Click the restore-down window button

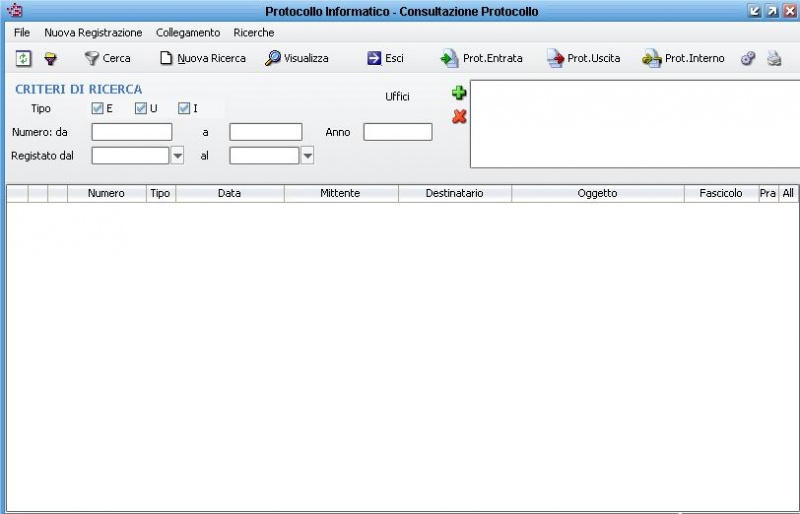(x=754, y=11)
